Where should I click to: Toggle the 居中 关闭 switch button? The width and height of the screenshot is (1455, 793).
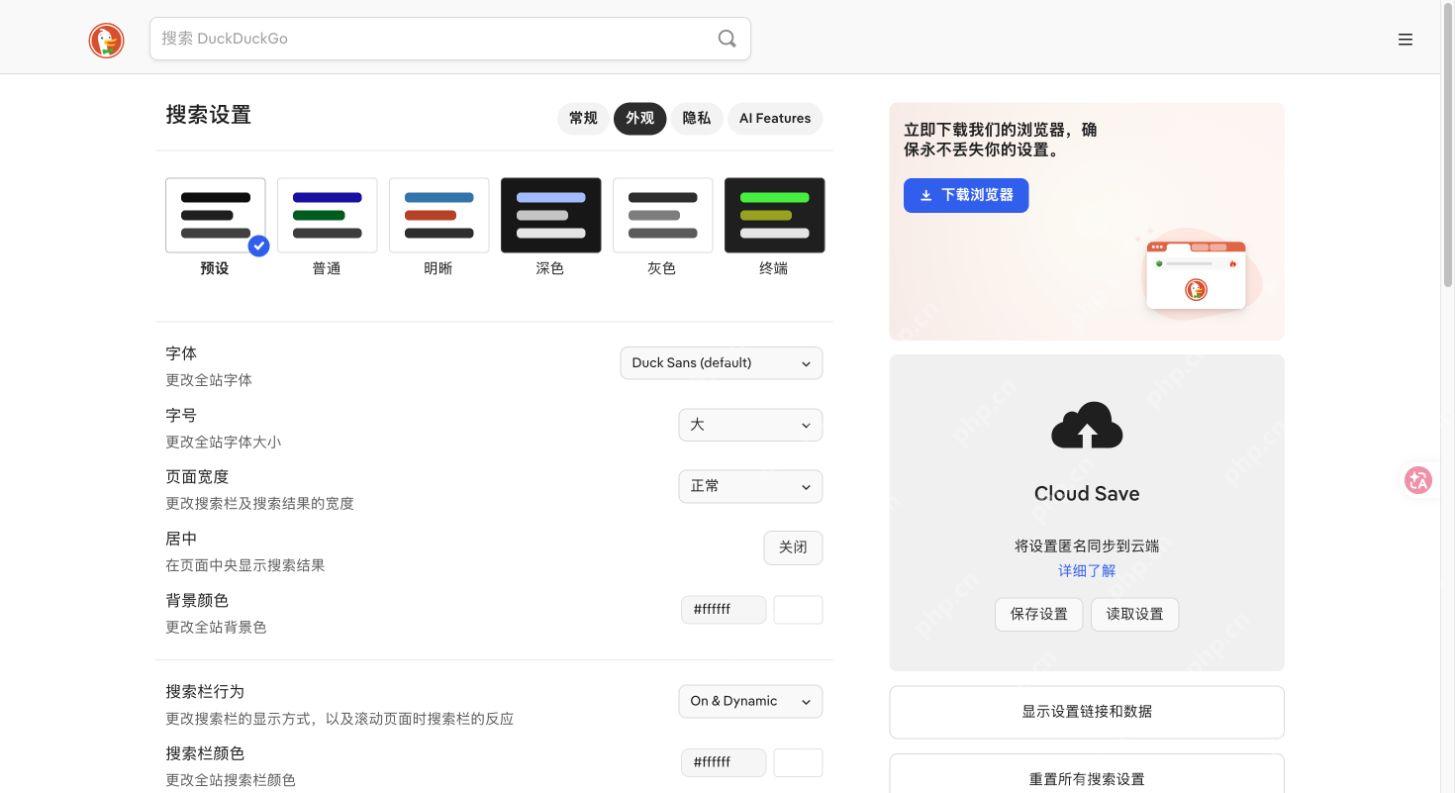(x=793, y=548)
